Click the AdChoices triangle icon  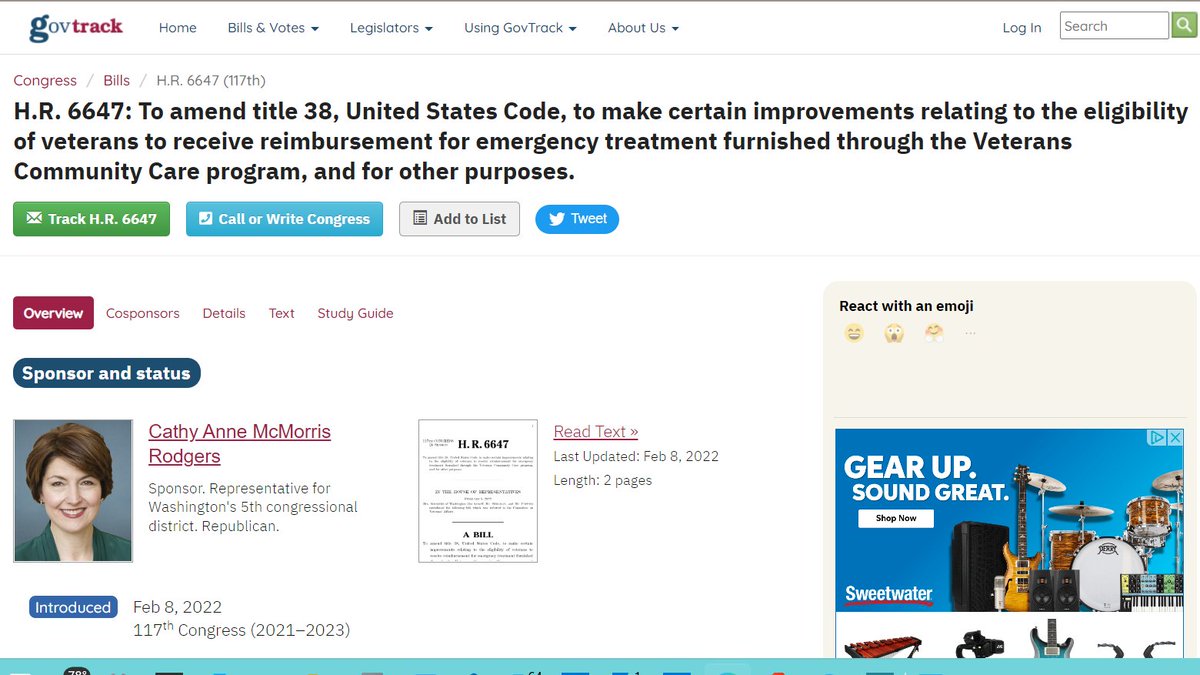pos(1157,437)
